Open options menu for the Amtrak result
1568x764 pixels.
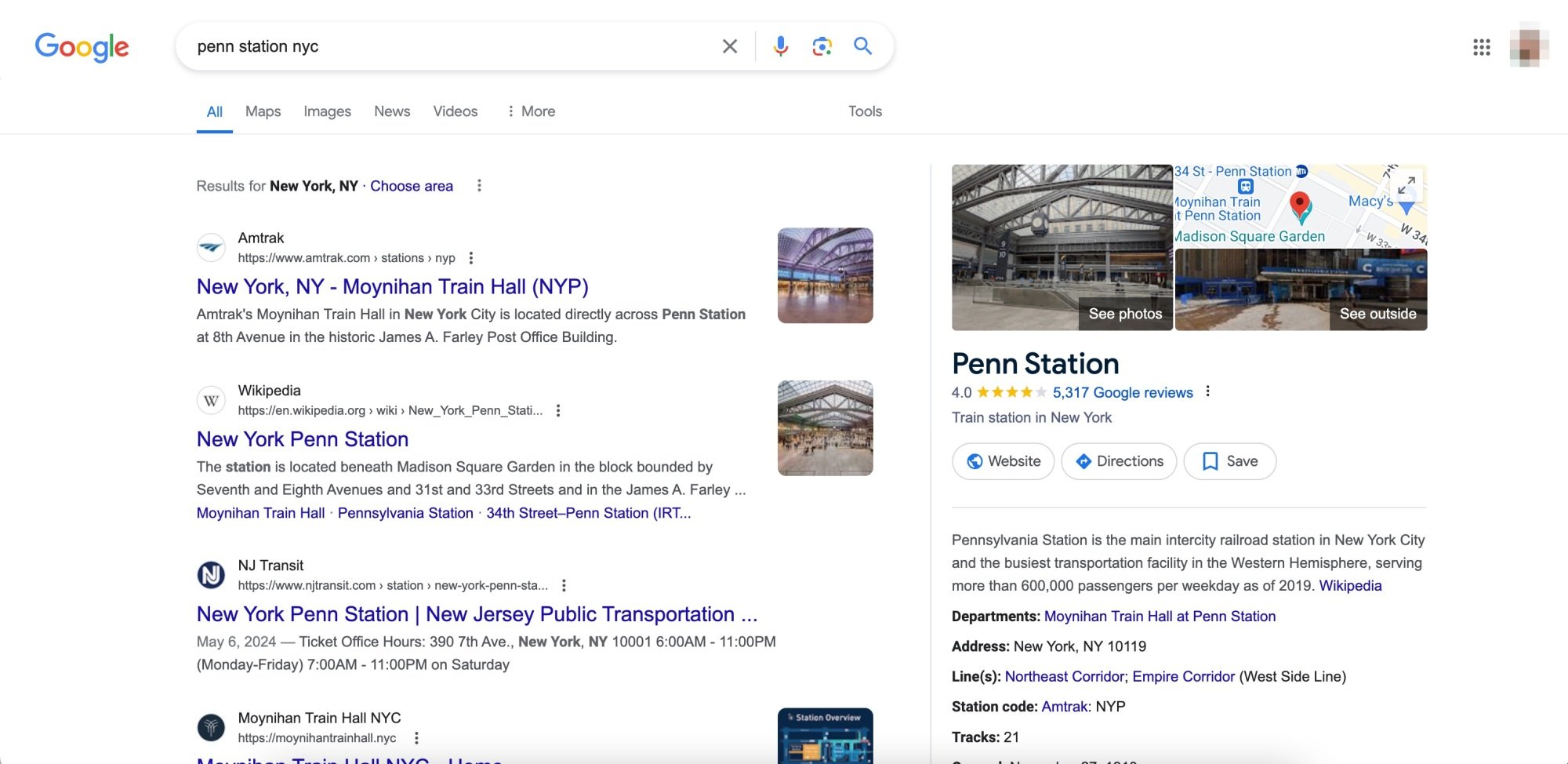470,257
